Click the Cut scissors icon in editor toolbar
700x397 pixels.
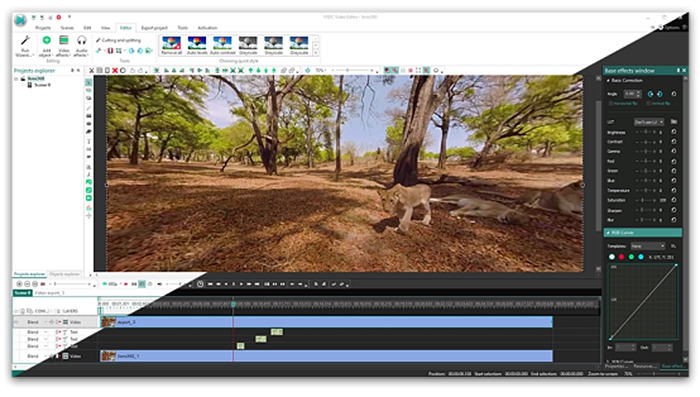coord(92,71)
